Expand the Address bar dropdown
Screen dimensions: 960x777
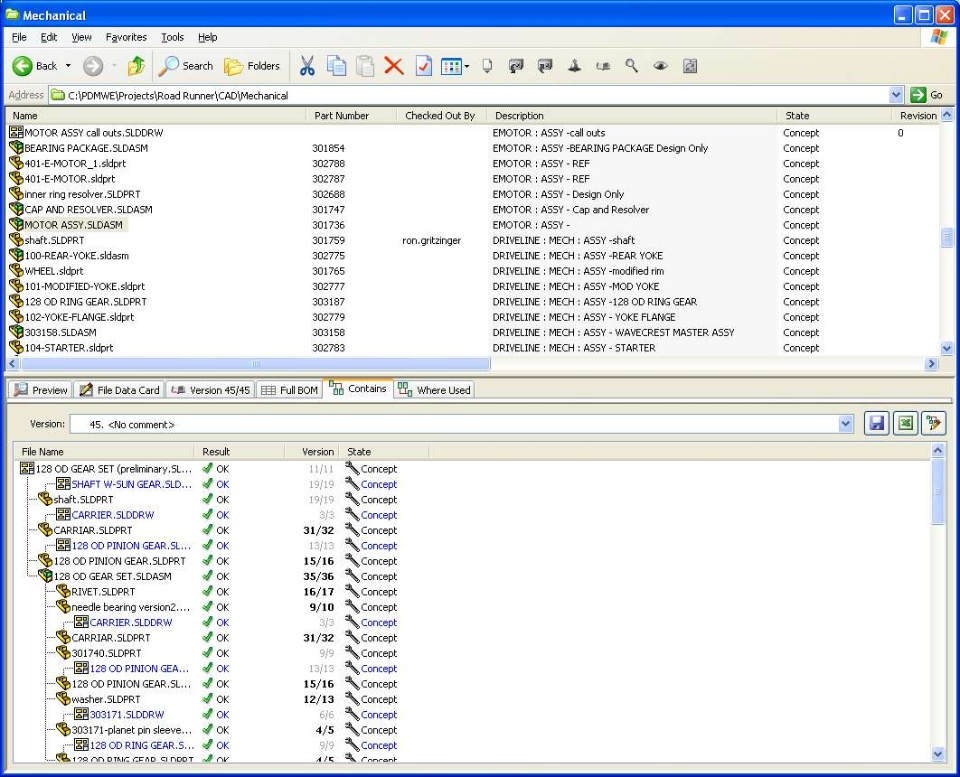pyautogui.click(x=896, y=95)
